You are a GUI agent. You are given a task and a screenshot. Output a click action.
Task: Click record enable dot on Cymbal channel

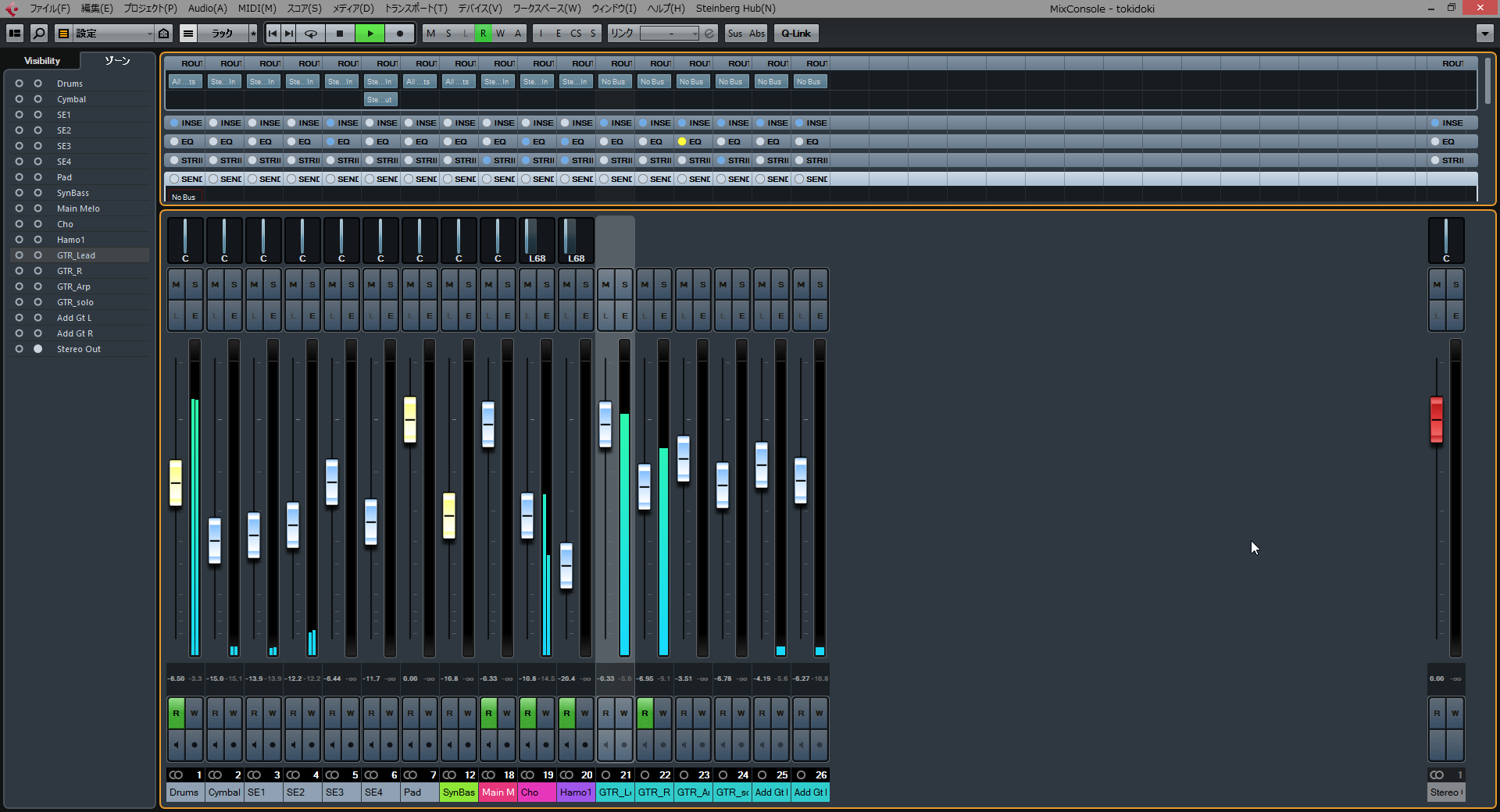click(x=234, y=745)
